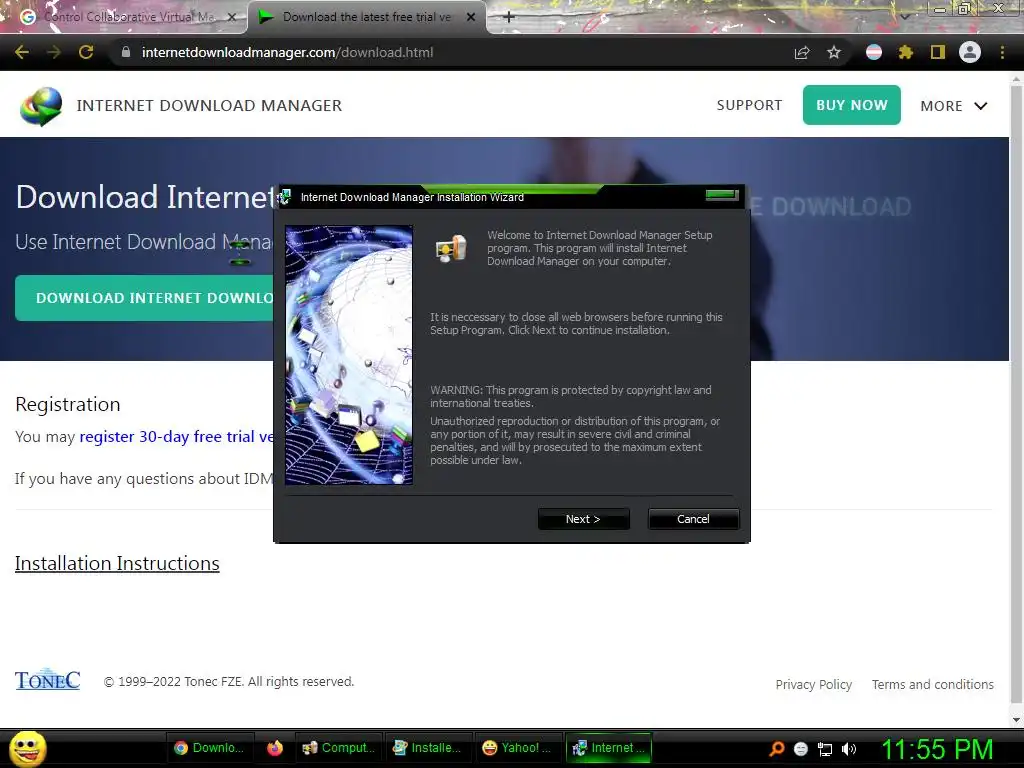Screen dimensions: 1024x768
Task: Click the green button on wizard title bar
Action: (722, 195)
